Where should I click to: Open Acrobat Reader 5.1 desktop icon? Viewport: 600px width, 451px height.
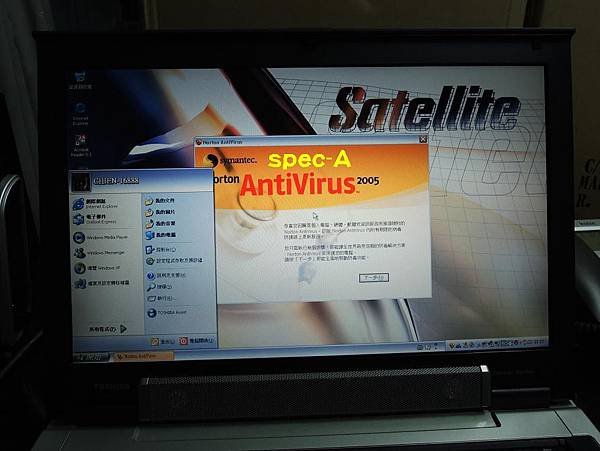81,146
